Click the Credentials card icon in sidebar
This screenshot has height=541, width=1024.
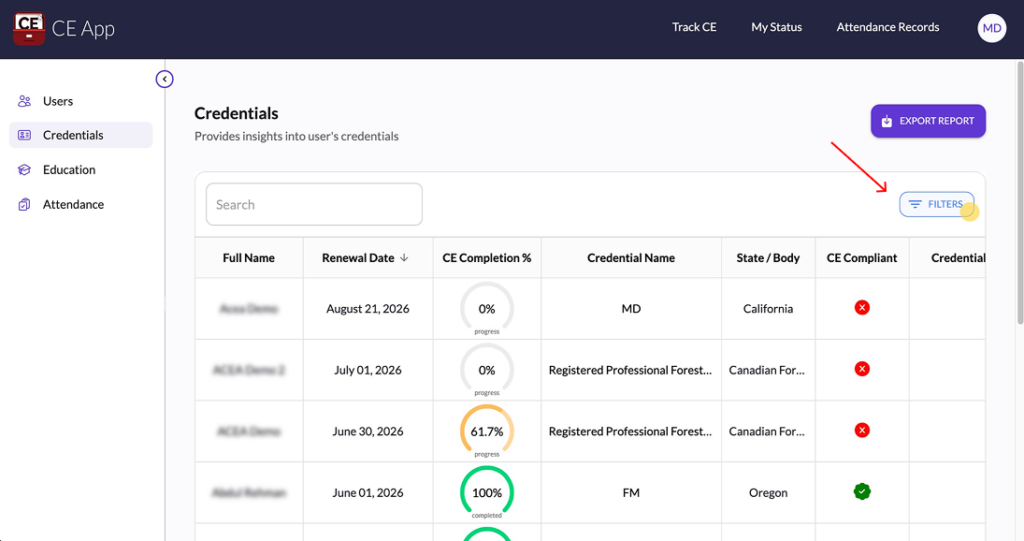click(25, 135)
